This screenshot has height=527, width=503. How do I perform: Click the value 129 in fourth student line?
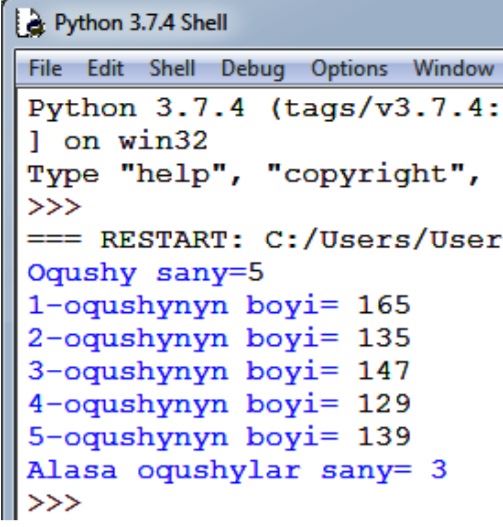(384, 404)
